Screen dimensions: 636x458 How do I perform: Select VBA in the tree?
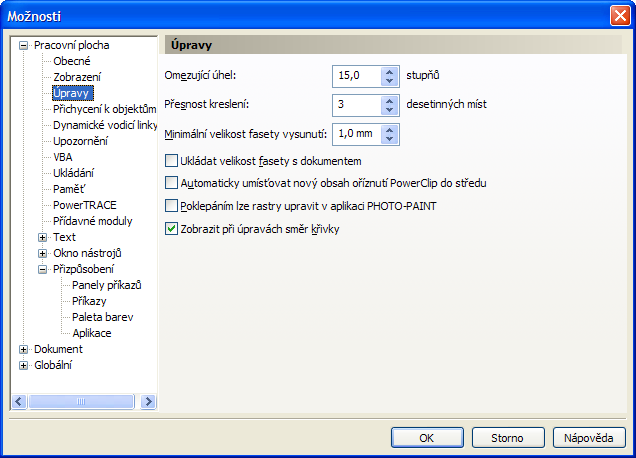pos(62,157)
